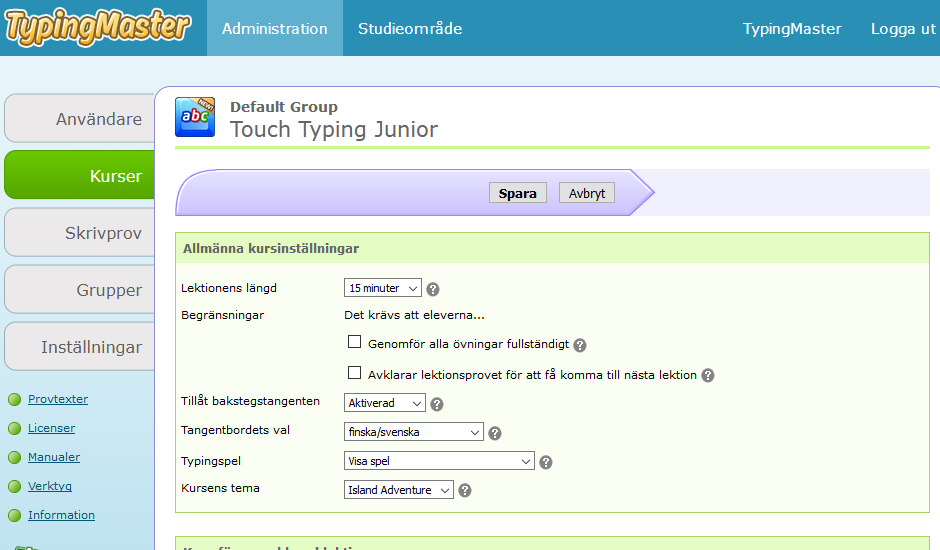Image resolution: width=940 pixels, height=550 pixels.
Task: Open help icon for Kursens tema
Action: pyautogui.click(x=465, y=491)
